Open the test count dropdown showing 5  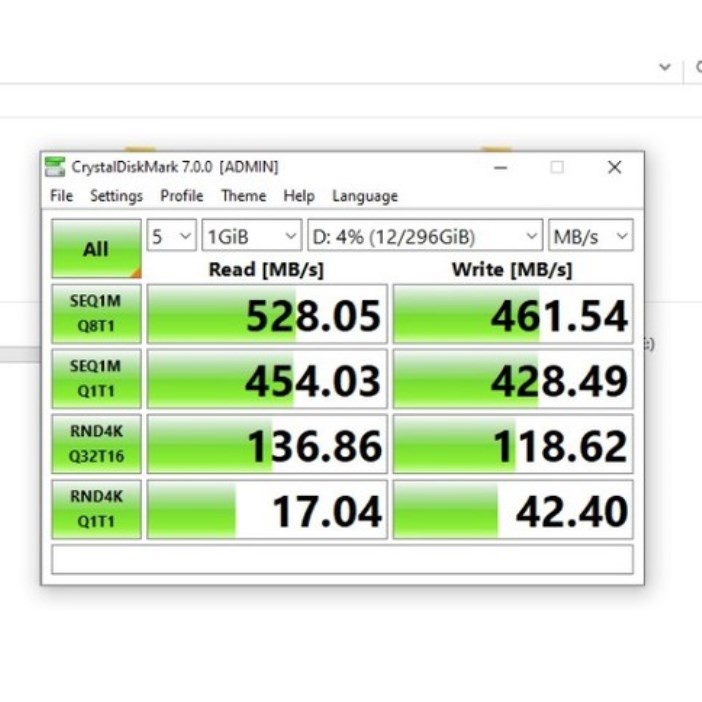[x=171, y=237]
